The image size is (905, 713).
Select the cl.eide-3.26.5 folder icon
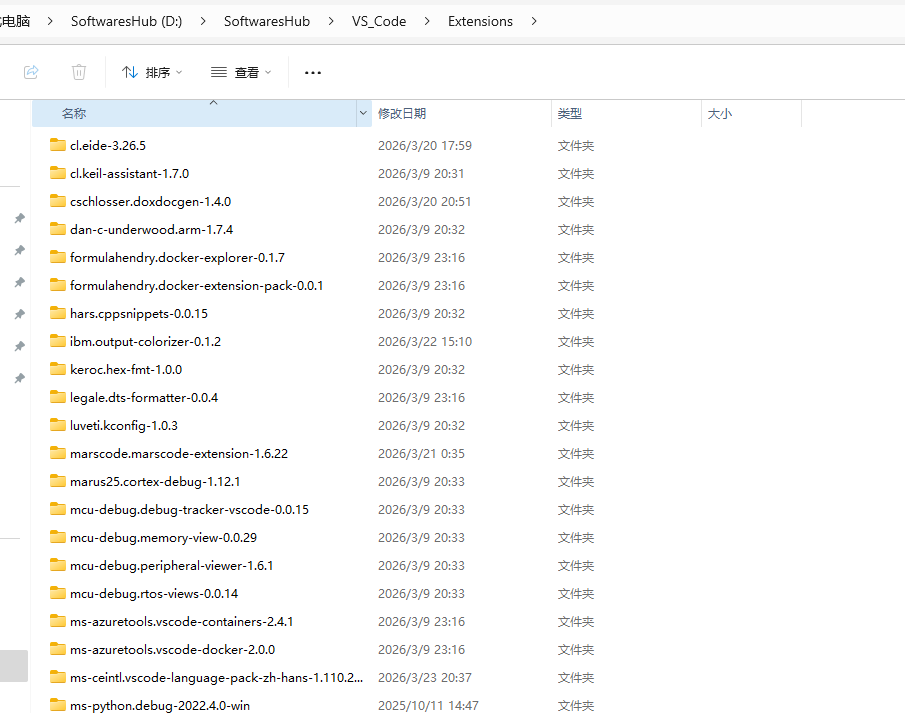pos(58,145)
